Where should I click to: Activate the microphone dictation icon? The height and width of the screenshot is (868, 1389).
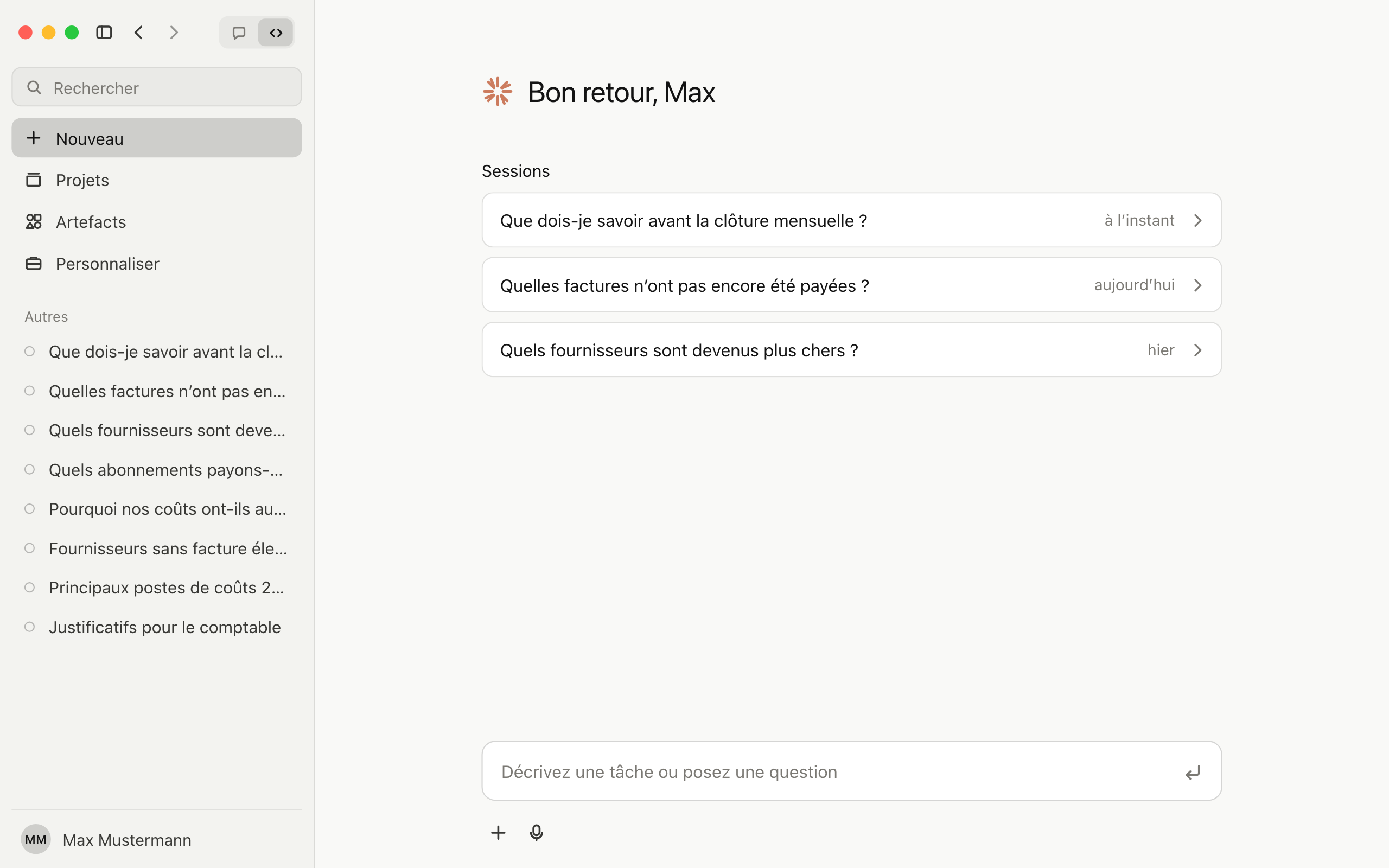[536, 832]
